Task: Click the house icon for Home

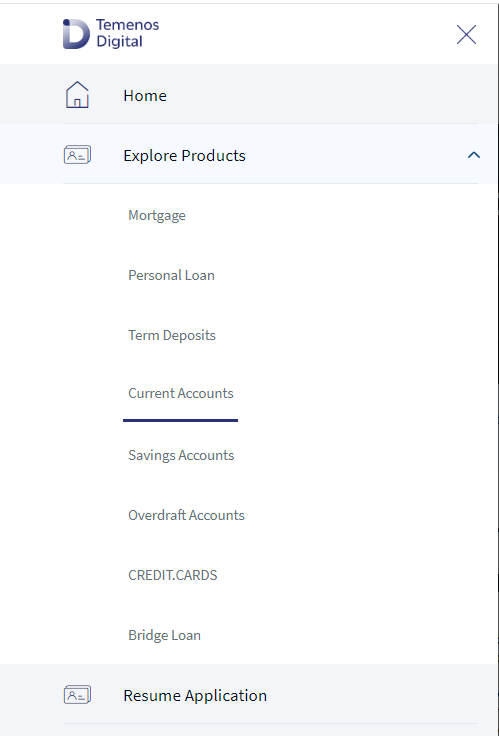Action: click(77, 94)
